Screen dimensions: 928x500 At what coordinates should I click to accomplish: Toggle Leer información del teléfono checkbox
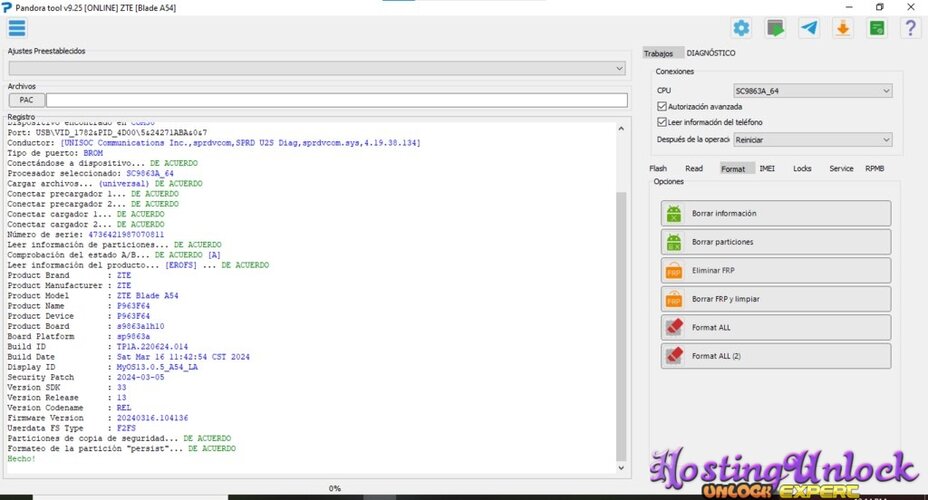[x=662, y=122]
